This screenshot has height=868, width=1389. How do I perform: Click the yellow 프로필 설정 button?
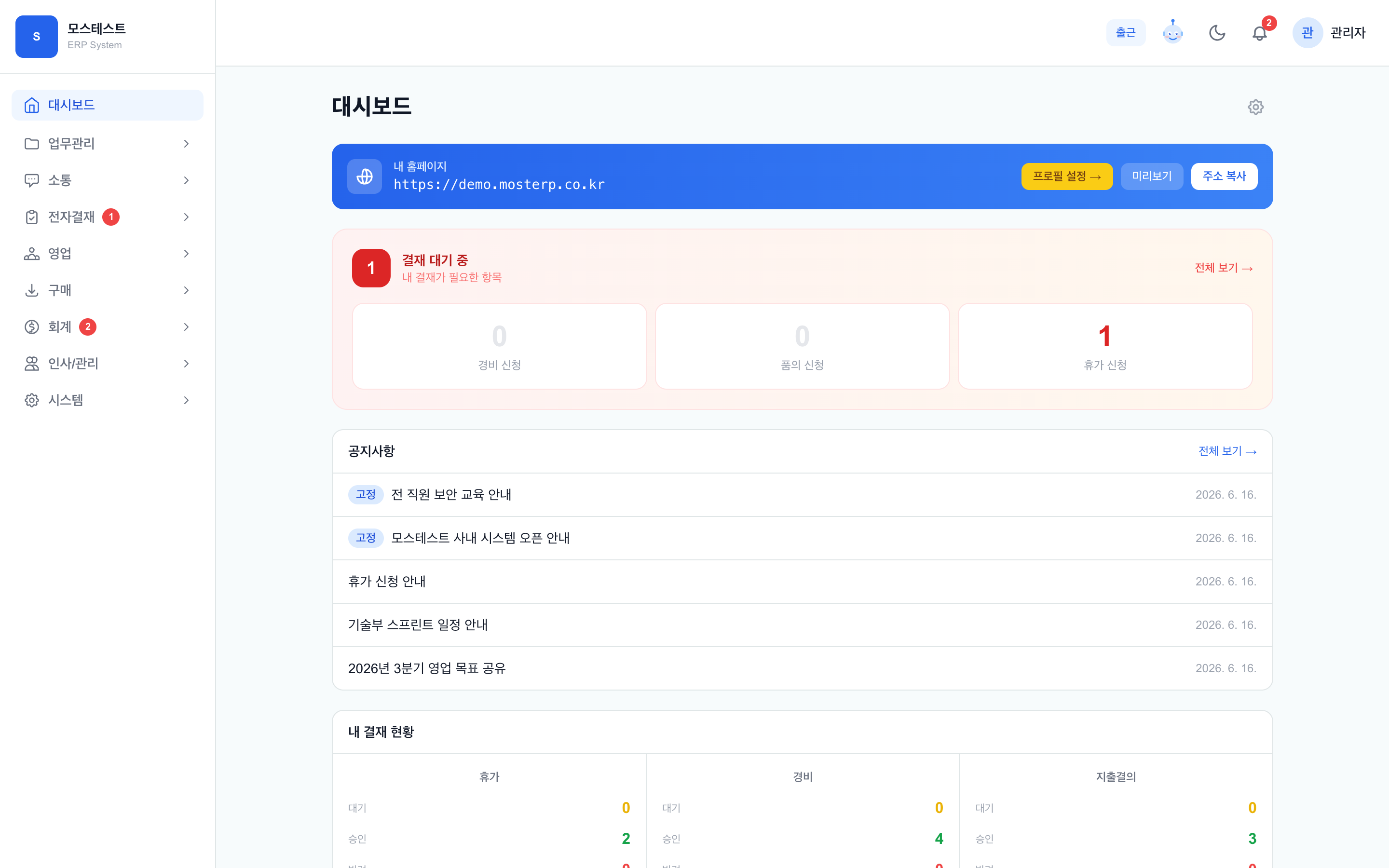click(1066, 176)
